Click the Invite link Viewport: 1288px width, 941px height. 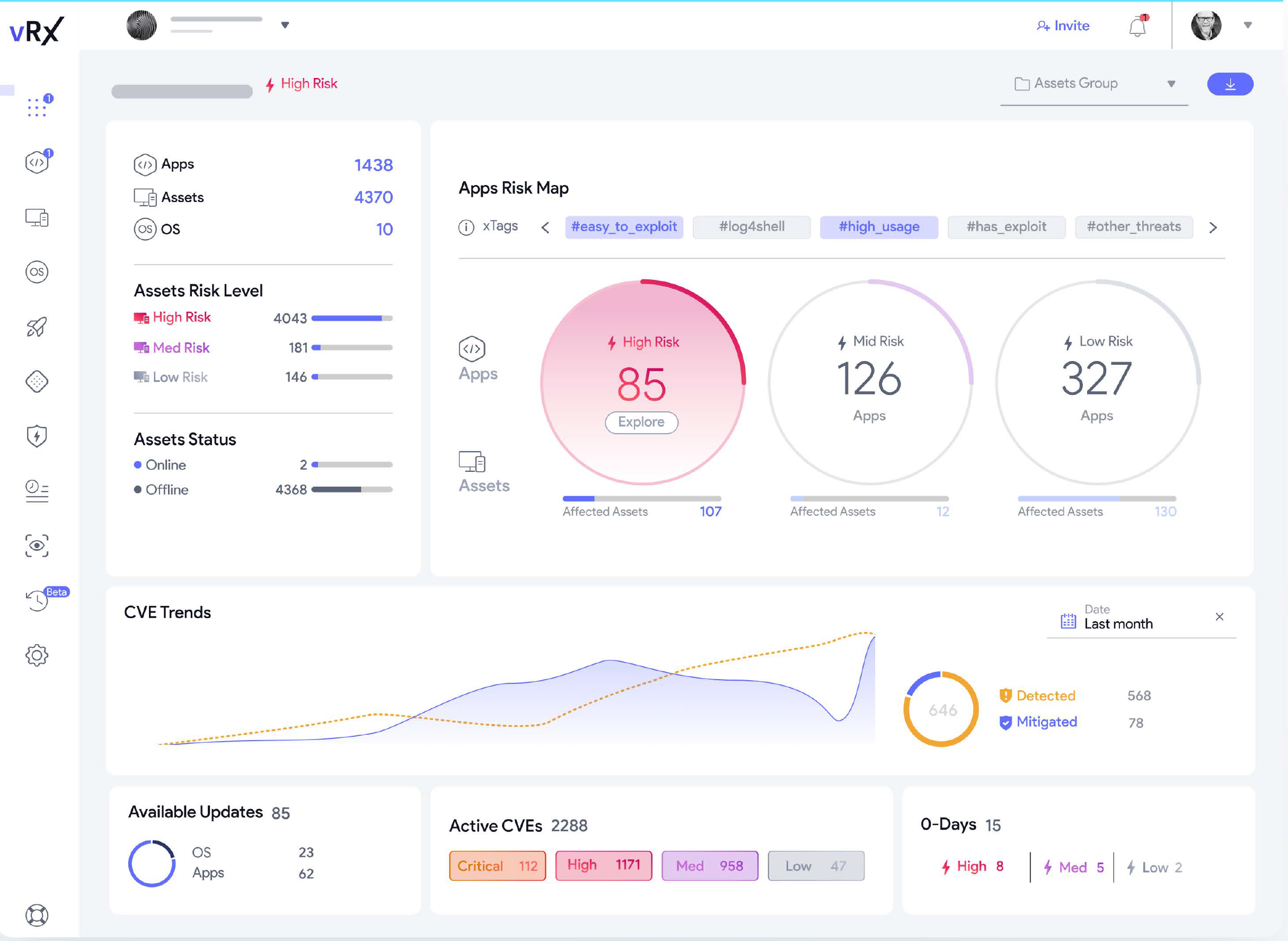click(x=1063, y=25)
